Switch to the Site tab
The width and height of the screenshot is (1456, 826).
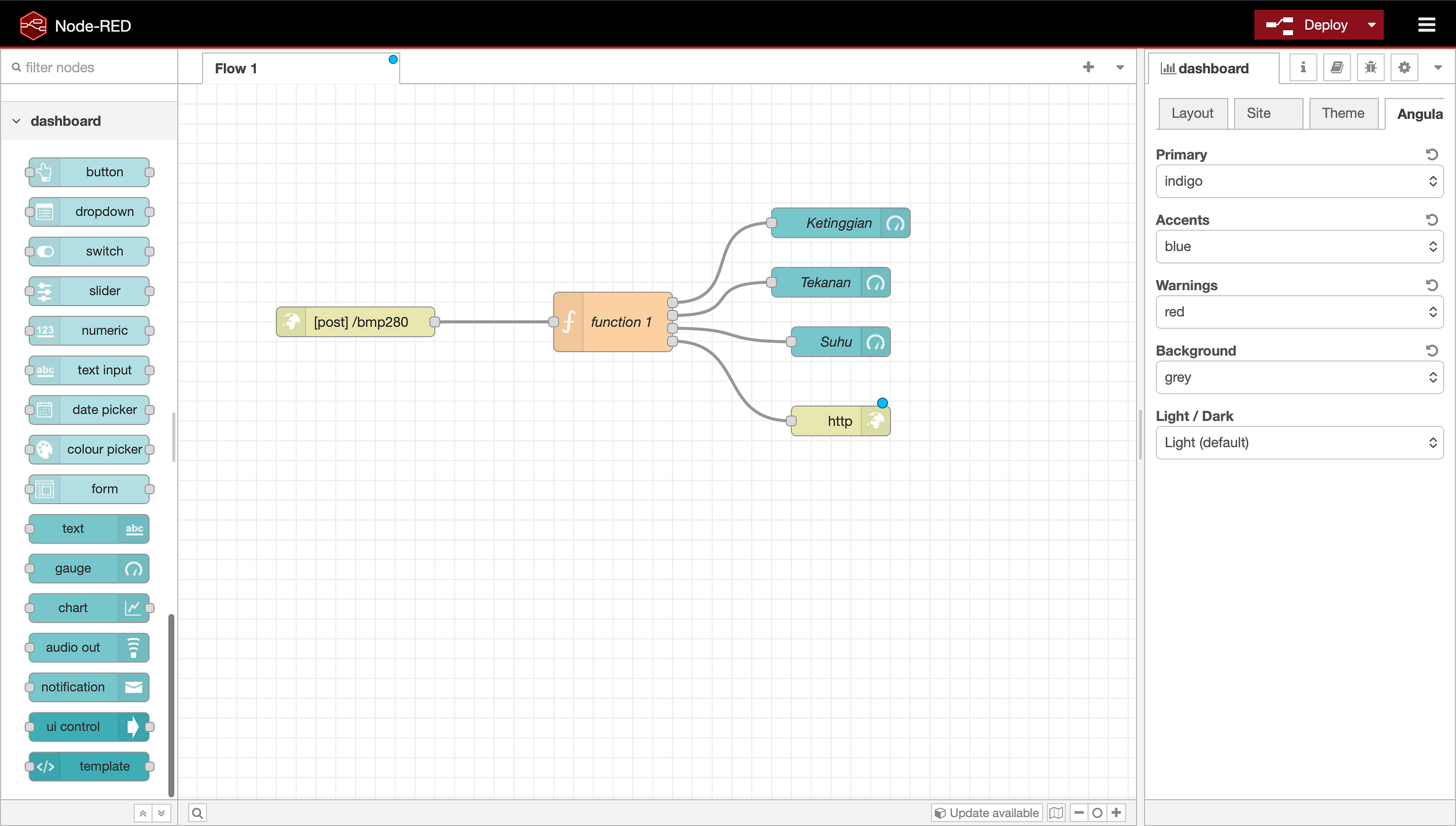[1268, 114]
